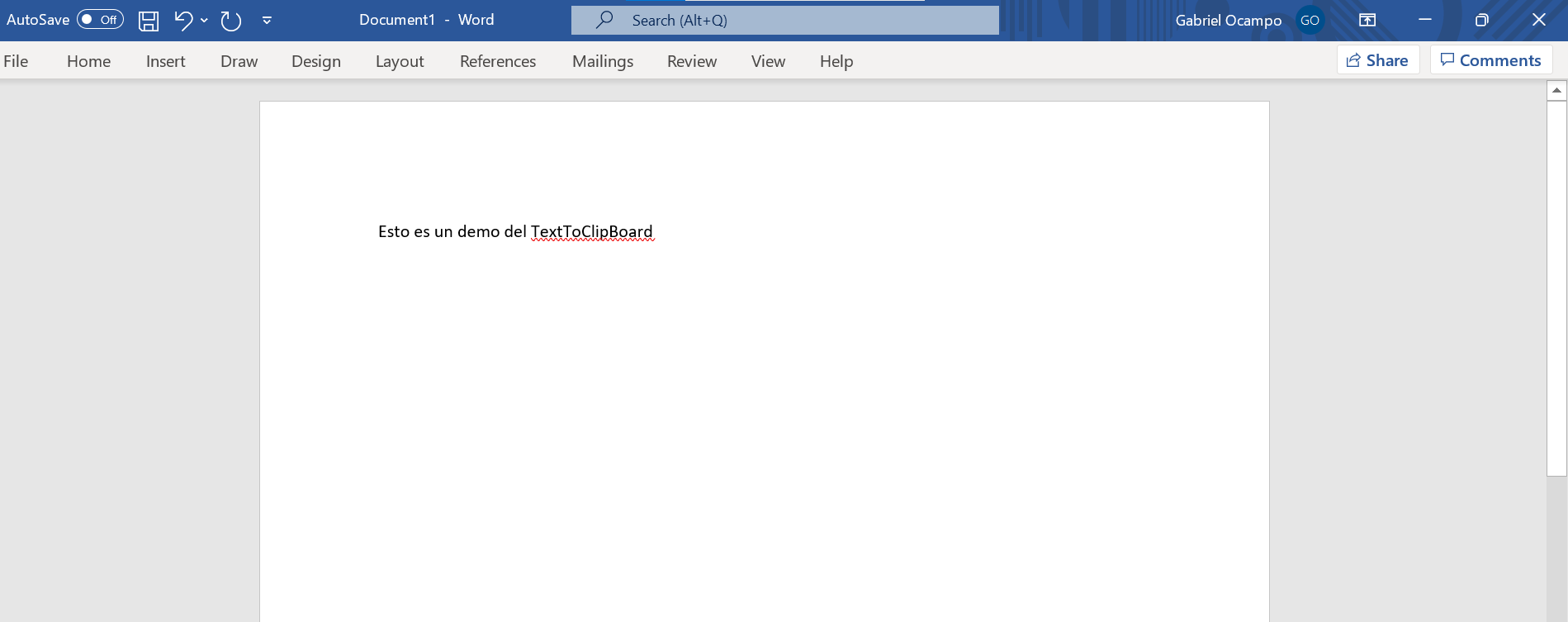Select the Layout tab
Viewport: 1568px width, 622px height.
point(400,61)
